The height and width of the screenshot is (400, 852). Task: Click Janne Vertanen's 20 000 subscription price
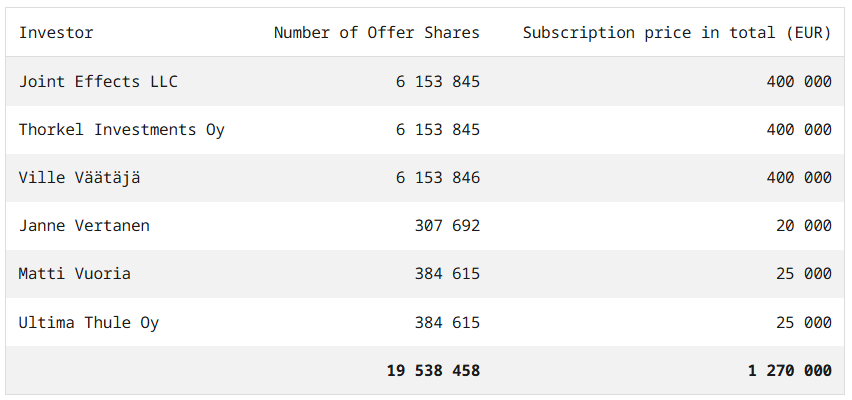pyautogui.click(x=803, y=226)
